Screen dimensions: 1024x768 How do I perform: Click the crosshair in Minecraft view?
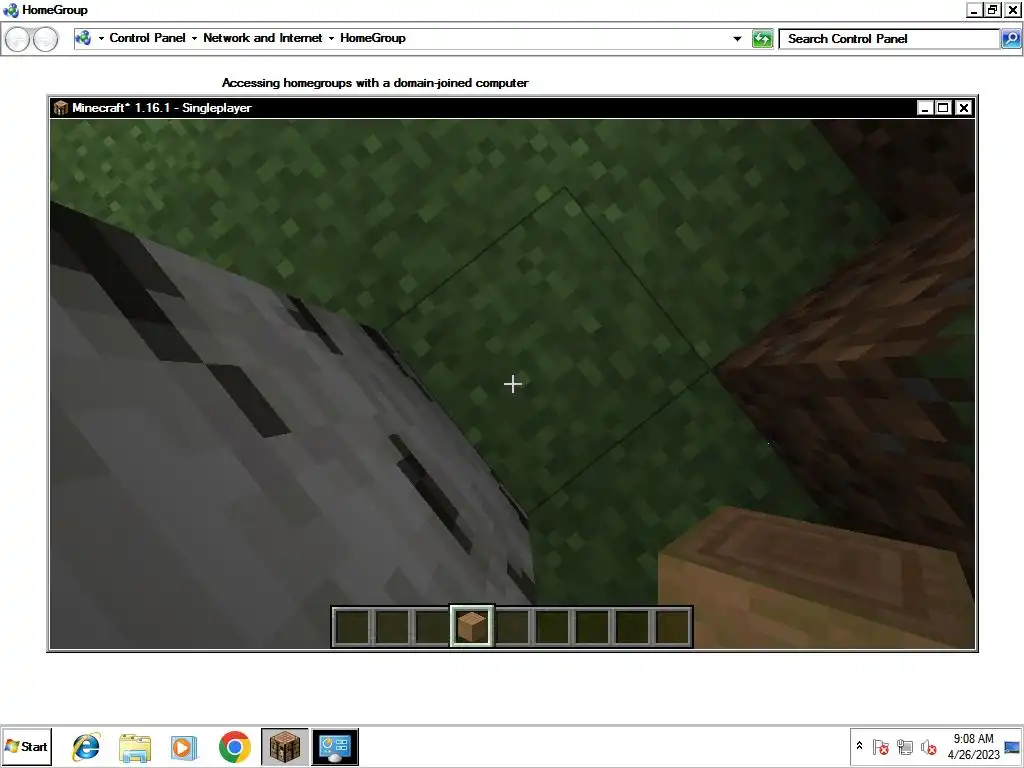click(513, 384)
